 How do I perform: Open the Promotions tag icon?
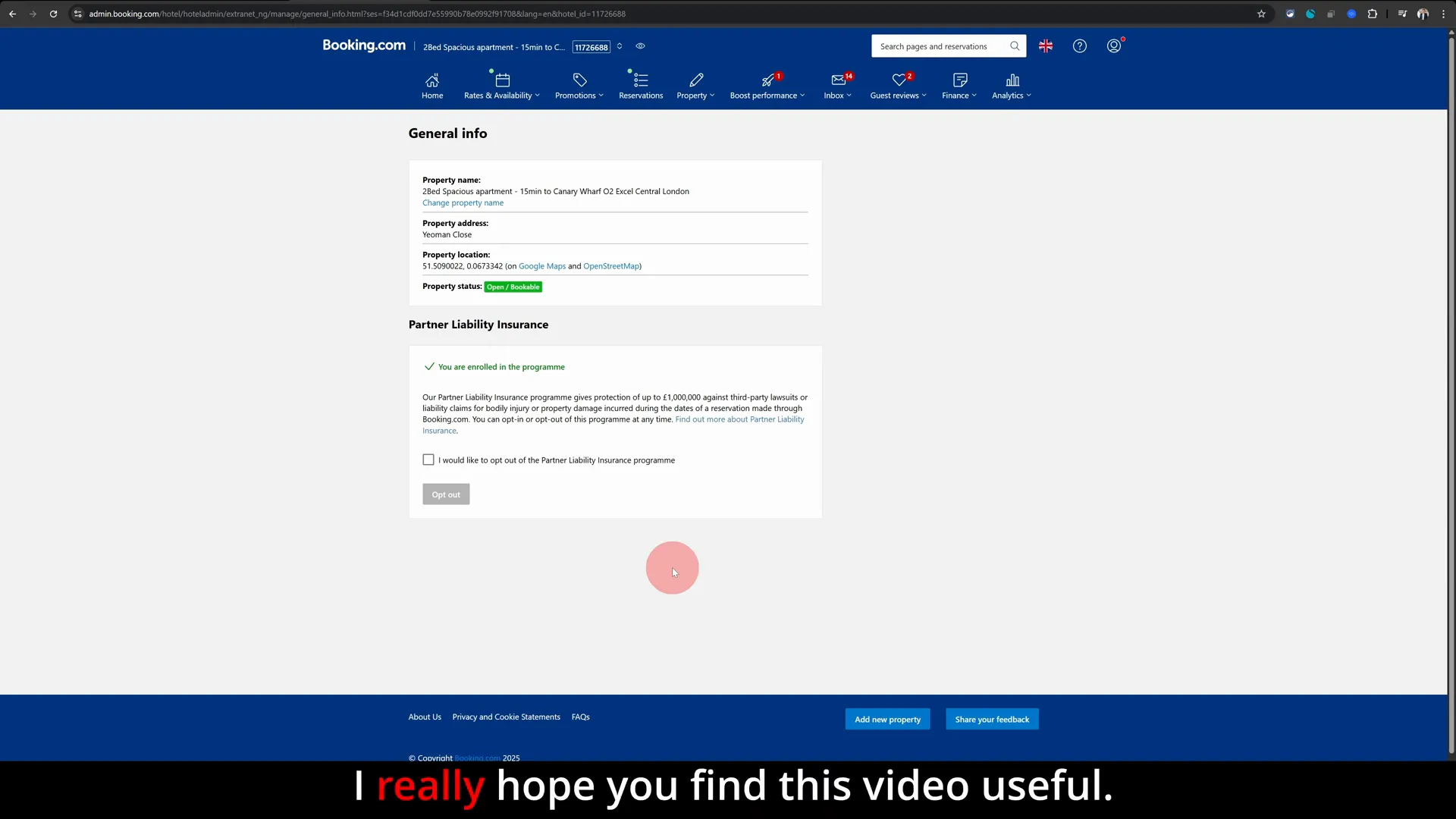click(579, 80)
